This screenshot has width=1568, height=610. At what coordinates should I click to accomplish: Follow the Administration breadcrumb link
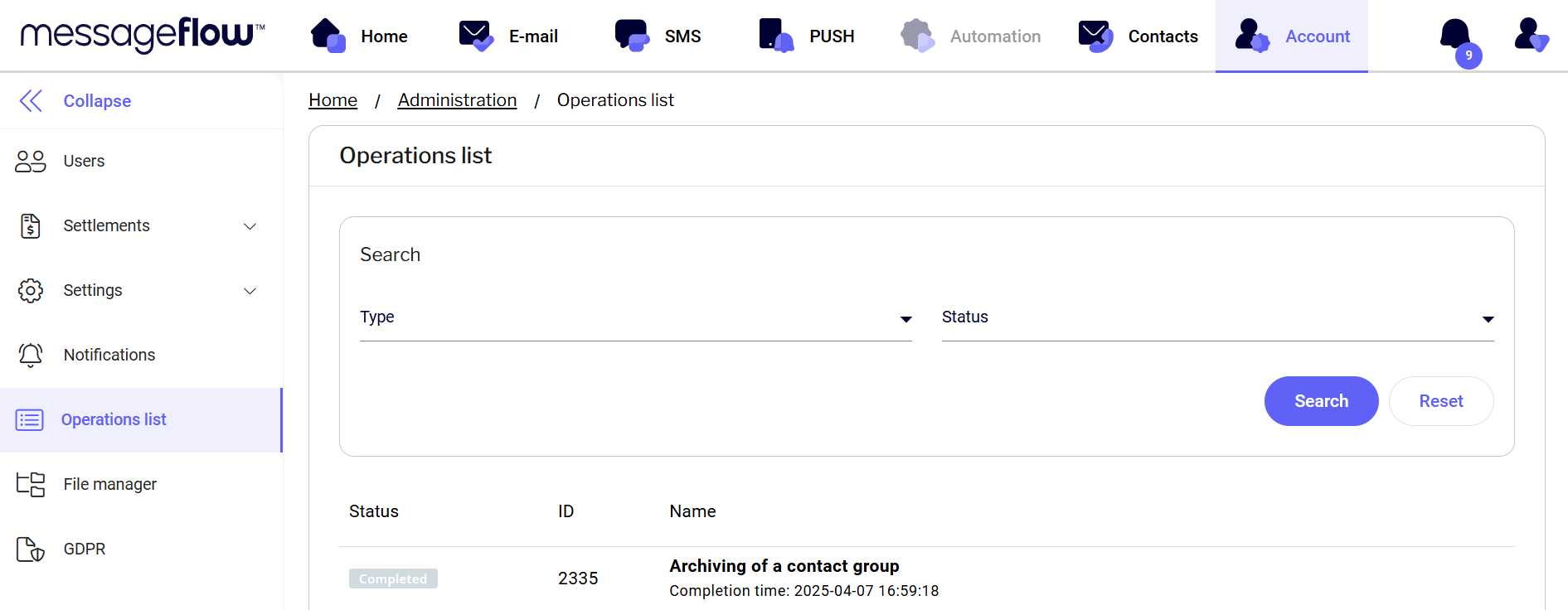(x=457, y=100)
